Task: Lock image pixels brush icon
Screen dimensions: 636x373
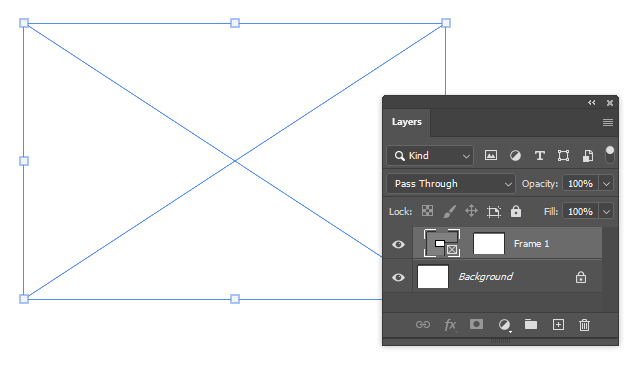Action: [x=449, y=211]
